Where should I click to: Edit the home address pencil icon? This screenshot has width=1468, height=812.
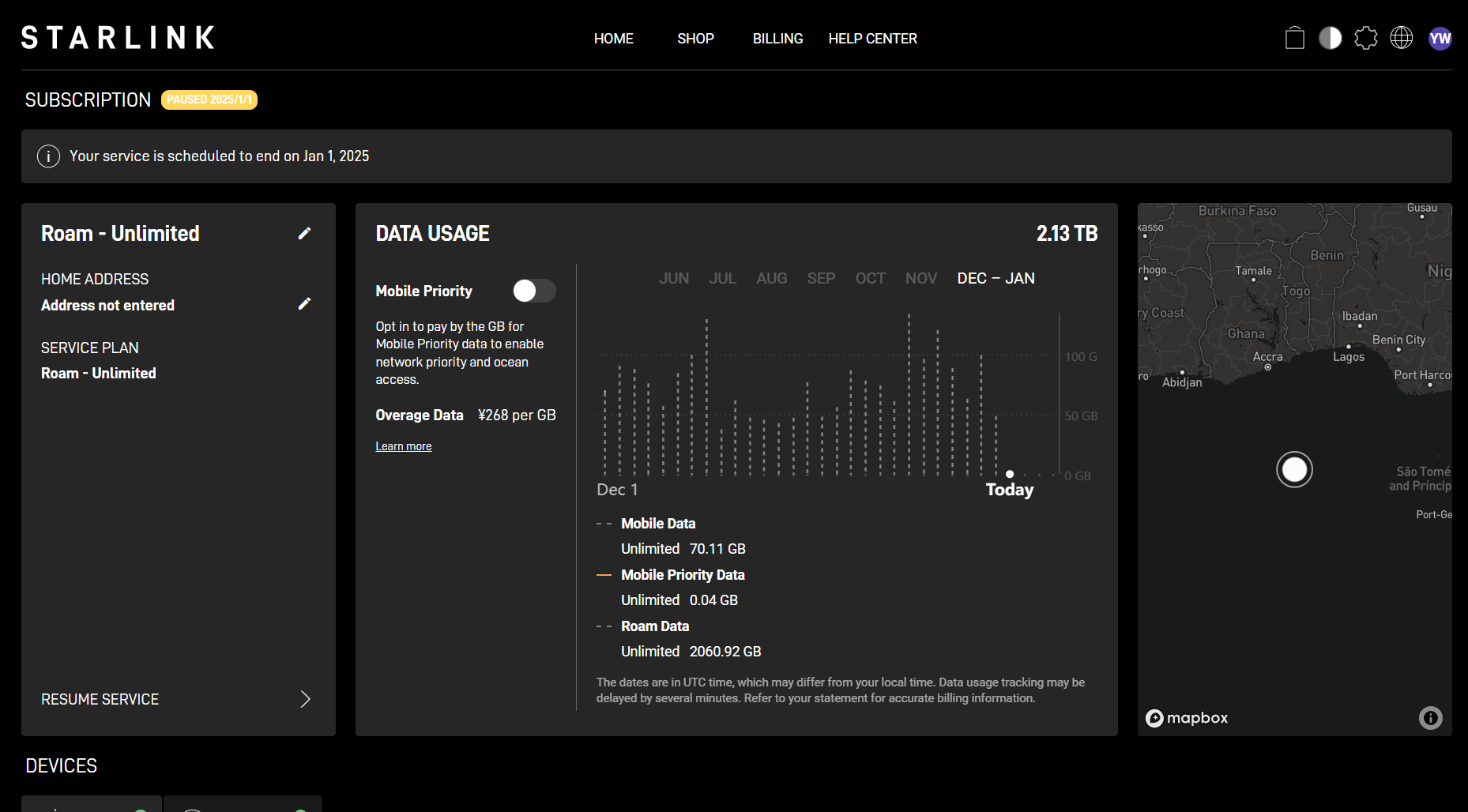click(x=304, y=303)
